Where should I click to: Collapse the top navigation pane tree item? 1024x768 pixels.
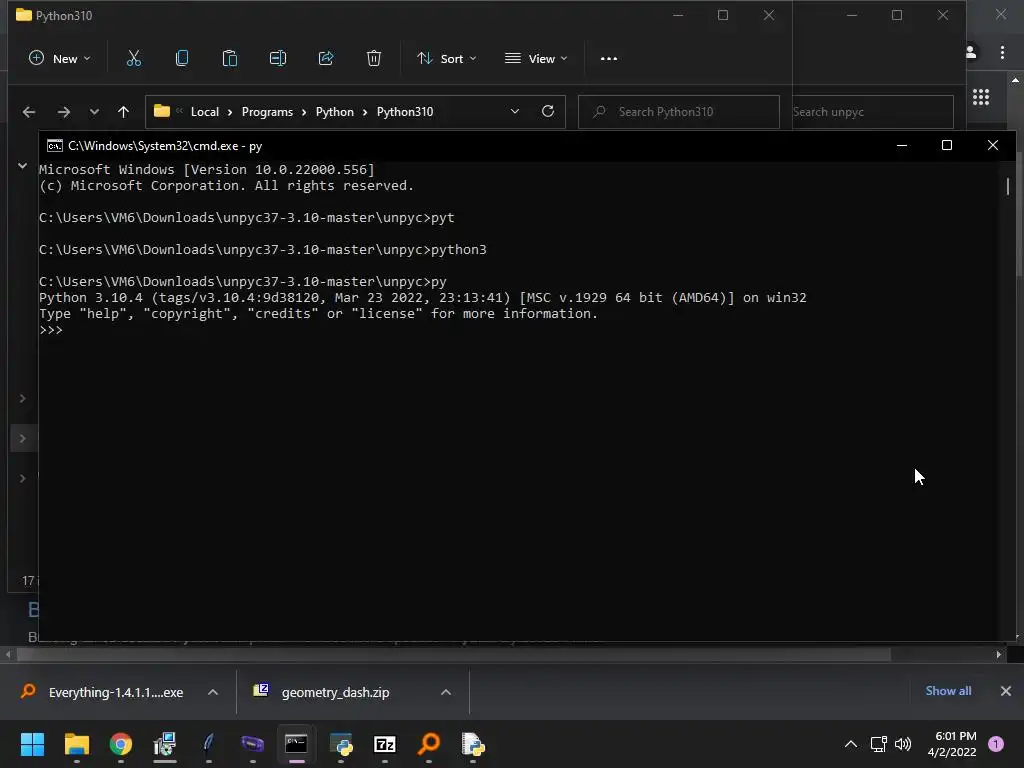(22, 166)
